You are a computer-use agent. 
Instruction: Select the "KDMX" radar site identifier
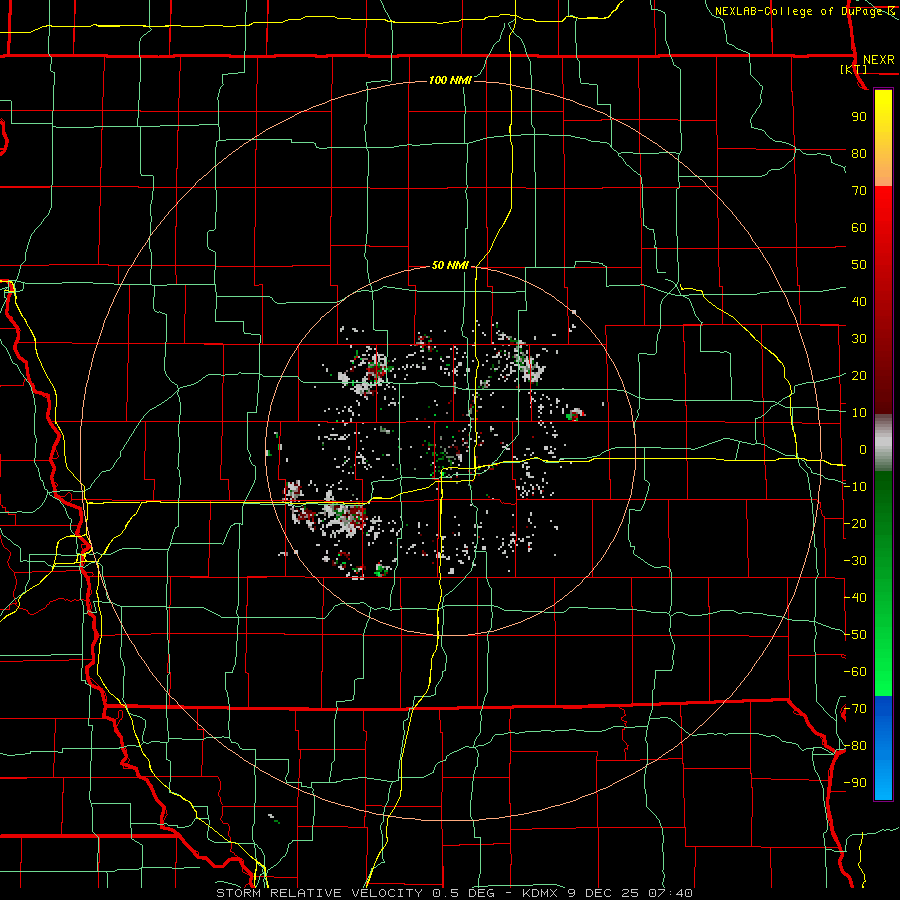[540, 893]
